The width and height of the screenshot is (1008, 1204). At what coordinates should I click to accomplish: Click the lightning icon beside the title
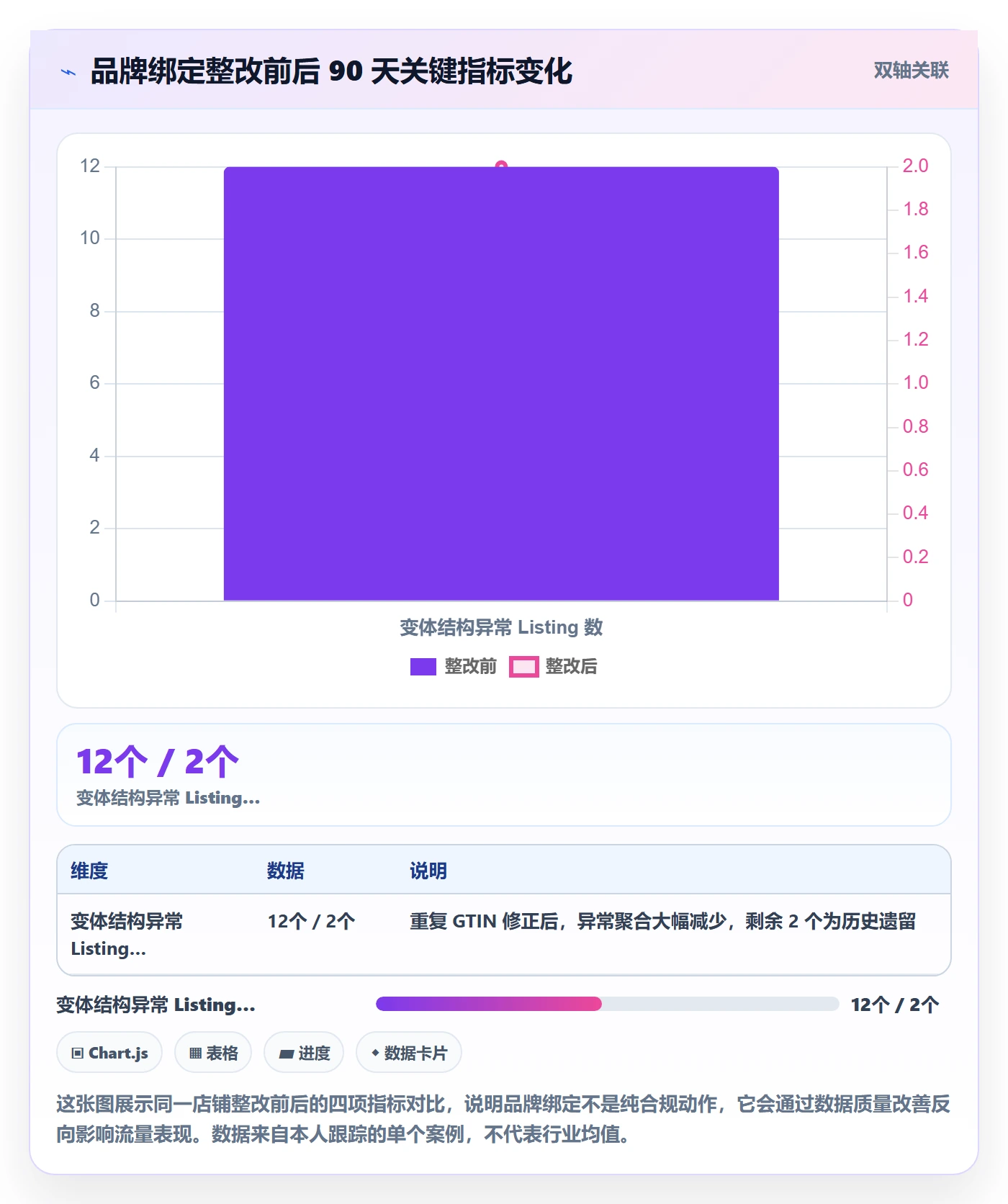[68, 72]
